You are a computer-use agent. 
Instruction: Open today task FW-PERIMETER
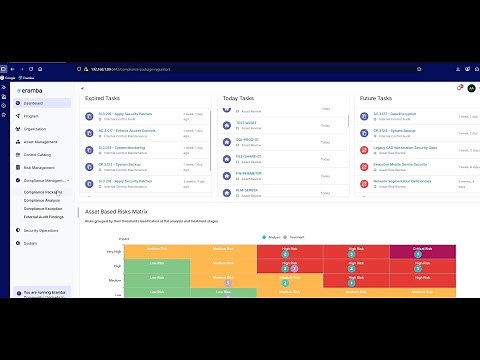249,173
